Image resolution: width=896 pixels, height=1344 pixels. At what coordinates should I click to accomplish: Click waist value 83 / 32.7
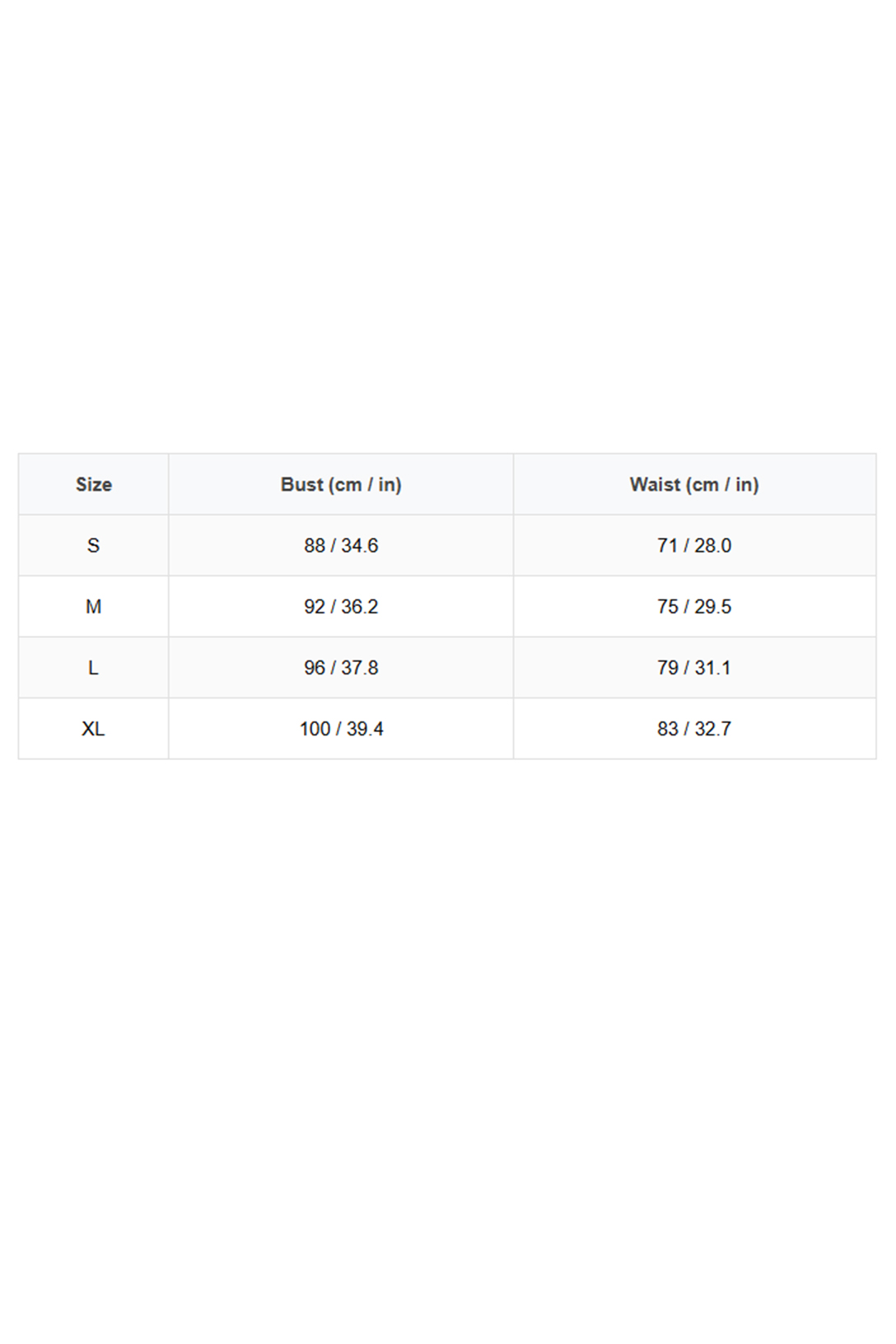coord(694,729)
